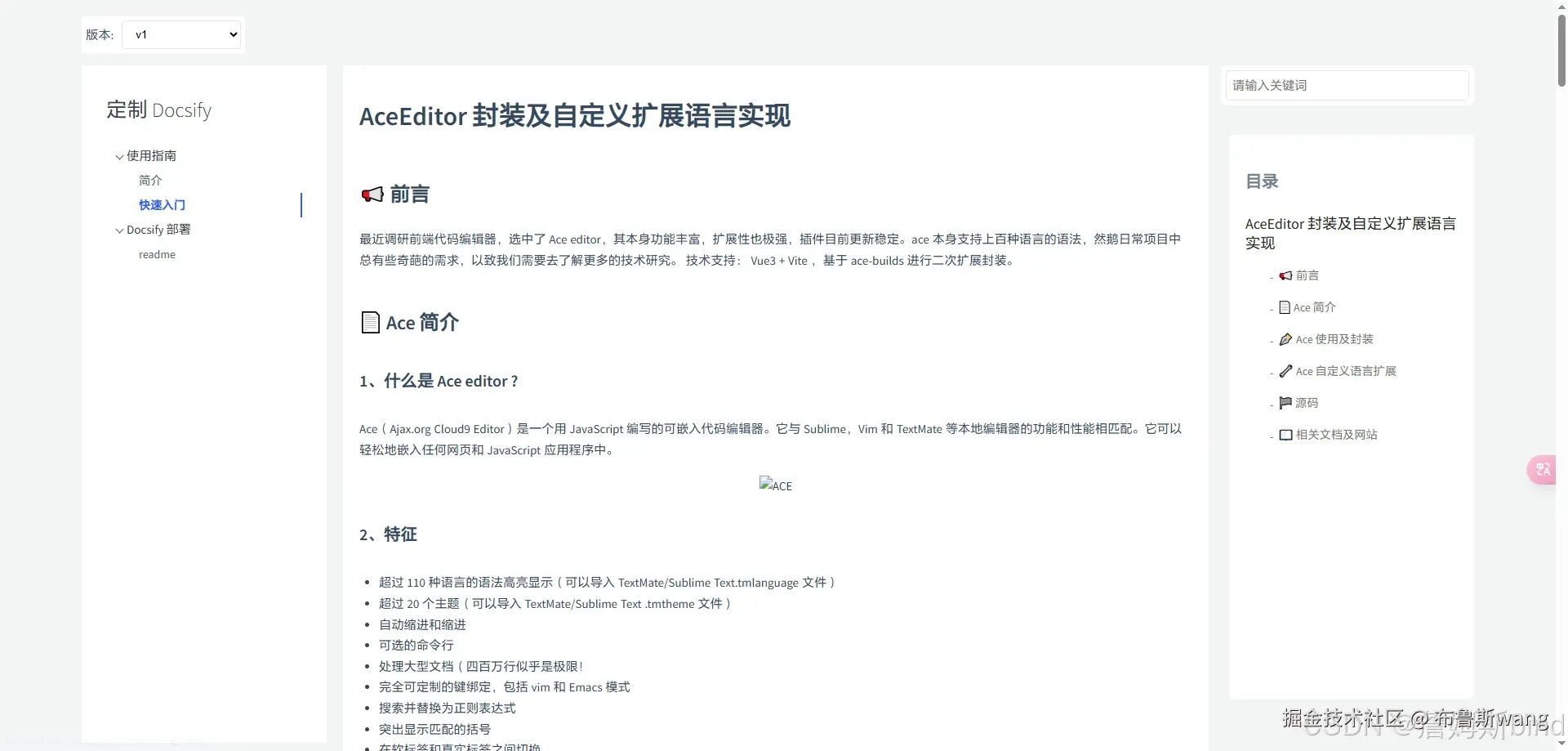
Task: Click the megaphone icon beside 前言 in 目录
Action: (x=1285, y=275)
